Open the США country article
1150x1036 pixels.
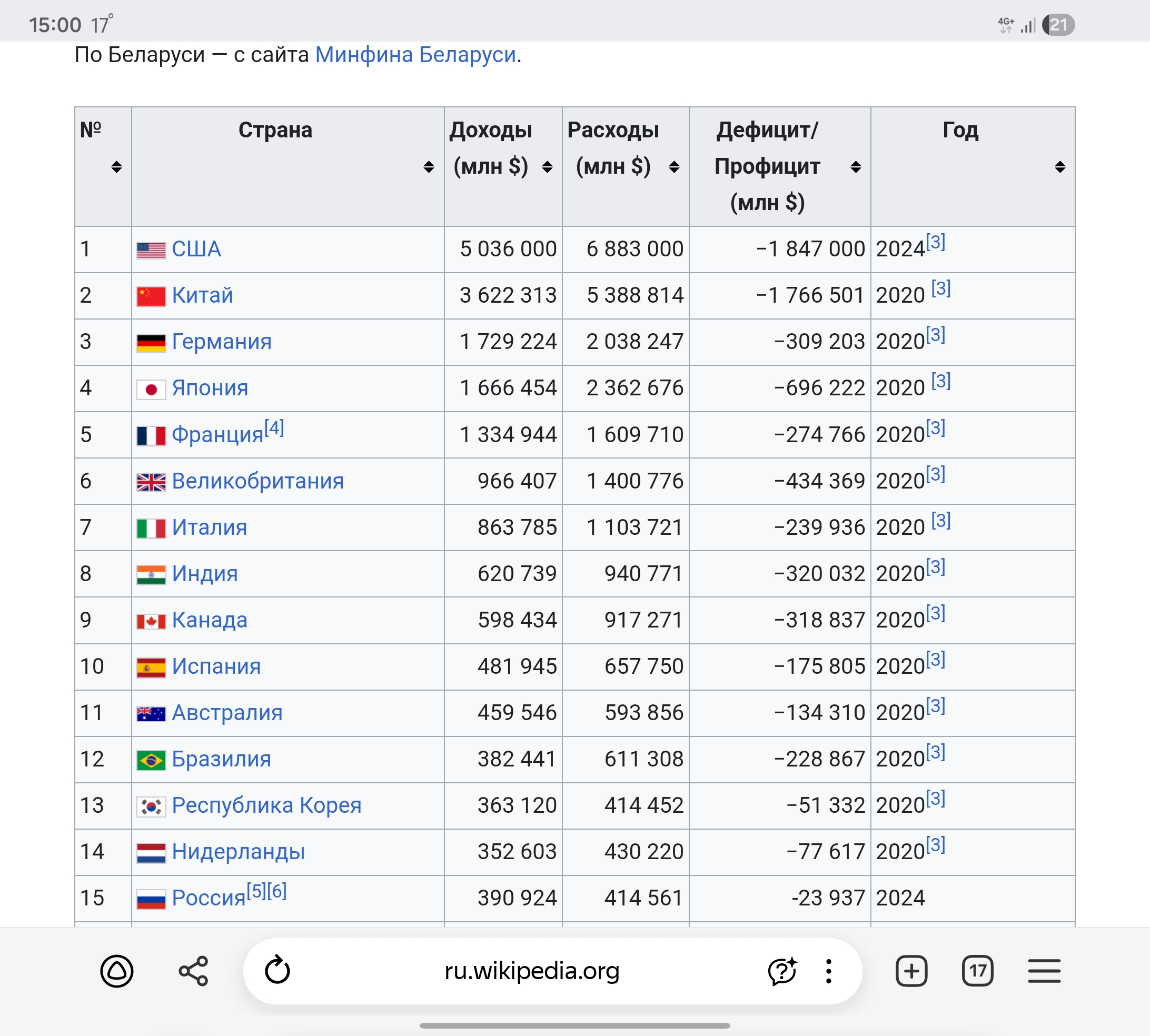(x=196, y=250)
